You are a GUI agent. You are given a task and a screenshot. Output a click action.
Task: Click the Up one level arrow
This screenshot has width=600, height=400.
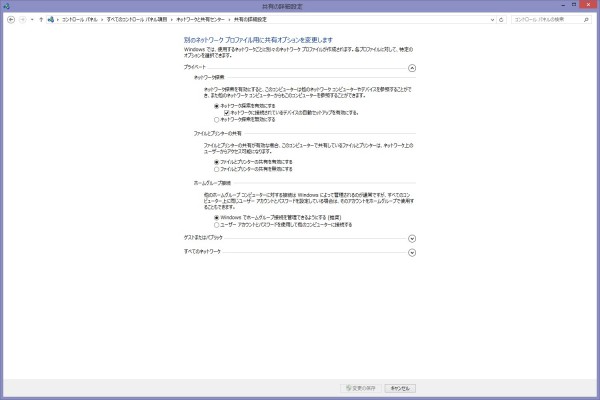pyautogui.click(x=41, y=19)
